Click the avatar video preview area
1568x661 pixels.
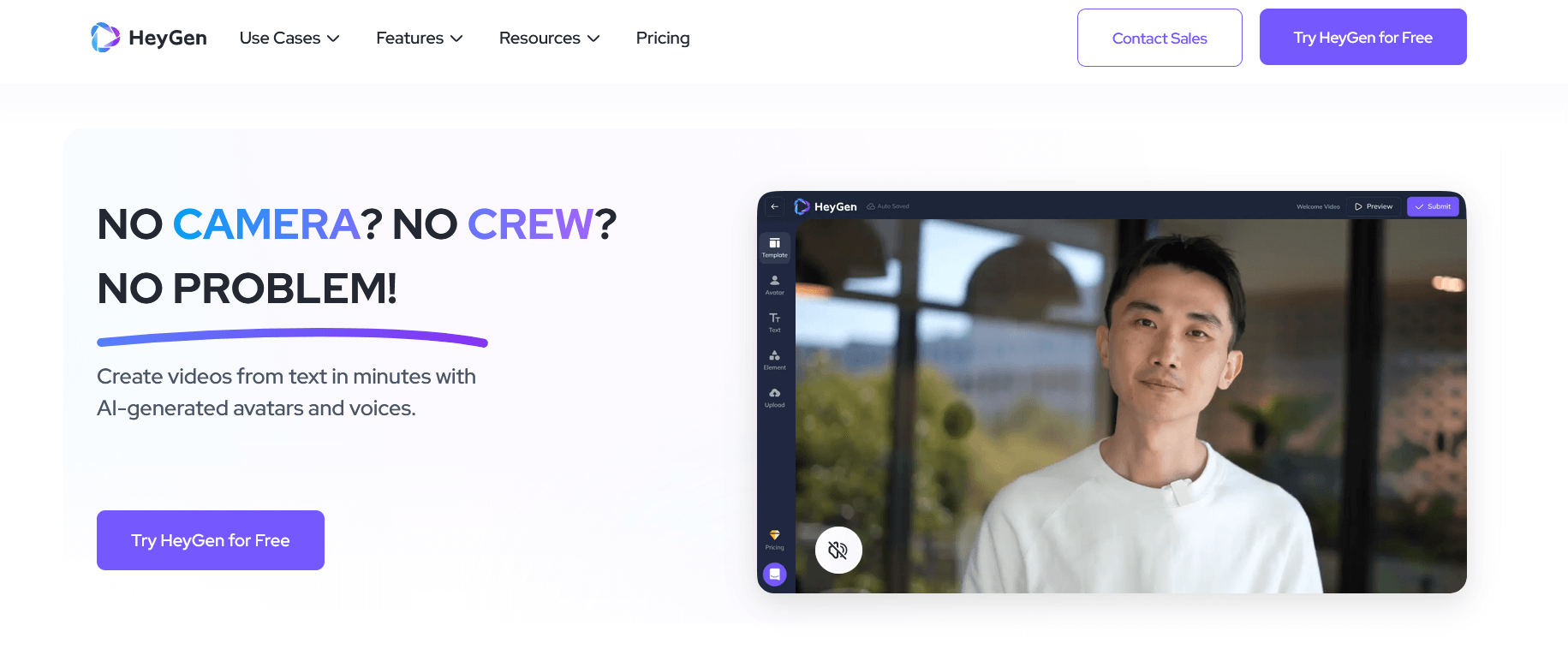(x=1130, y=406)
